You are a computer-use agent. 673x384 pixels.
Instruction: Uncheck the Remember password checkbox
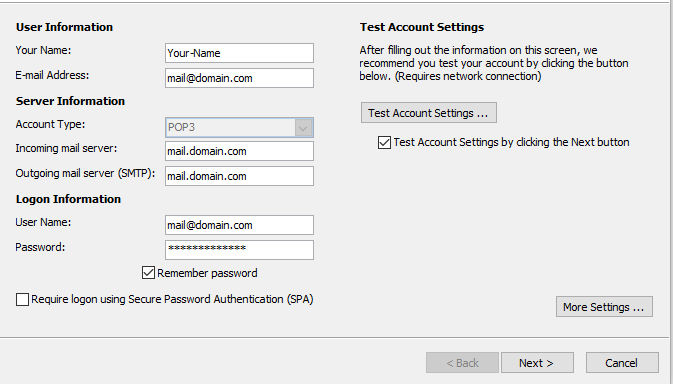point(148,273)
